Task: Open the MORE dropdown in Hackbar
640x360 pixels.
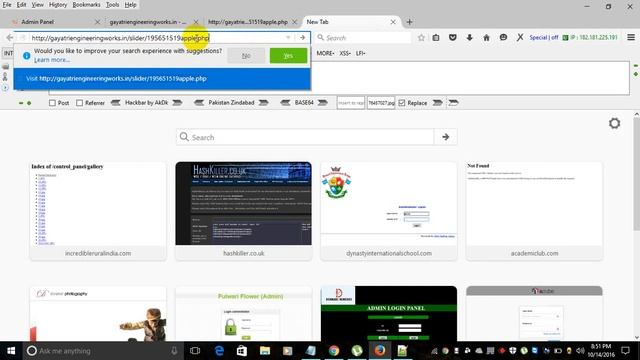Action: 325,53
